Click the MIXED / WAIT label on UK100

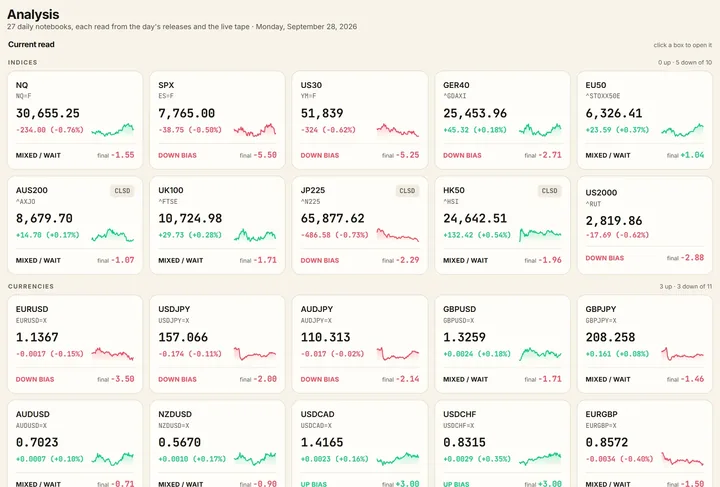pos(180,260)
